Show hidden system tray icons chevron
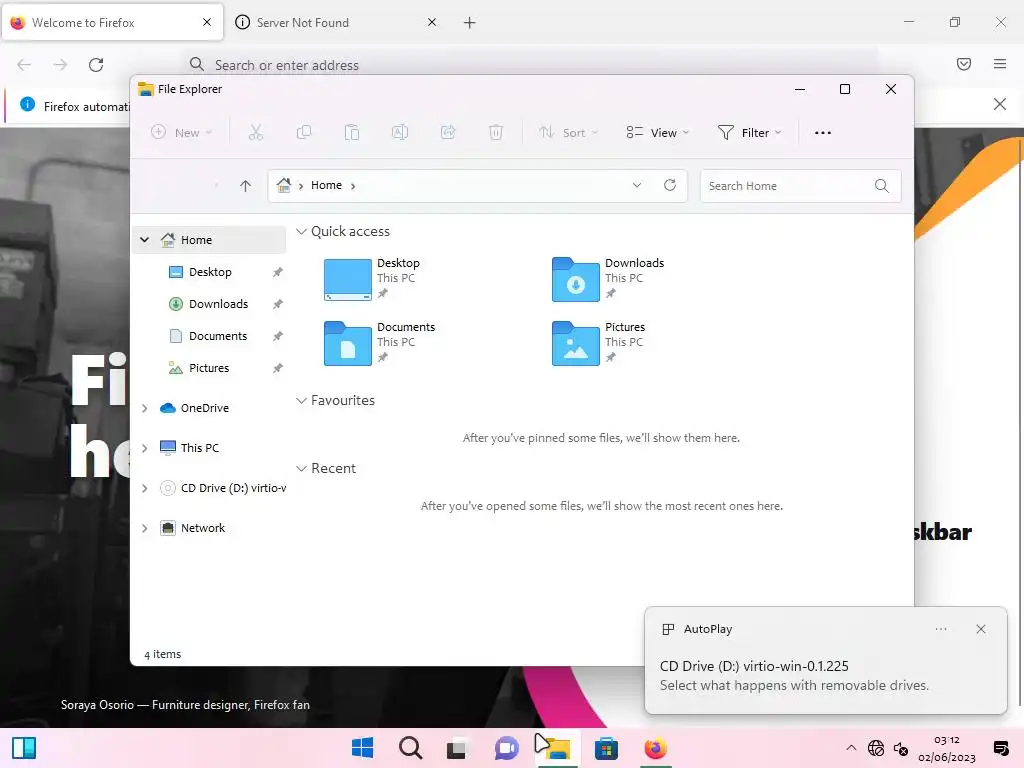Image resolution: width=1024 pixels, height=768 pixels. pyautogui.click(x=851, y=748)
